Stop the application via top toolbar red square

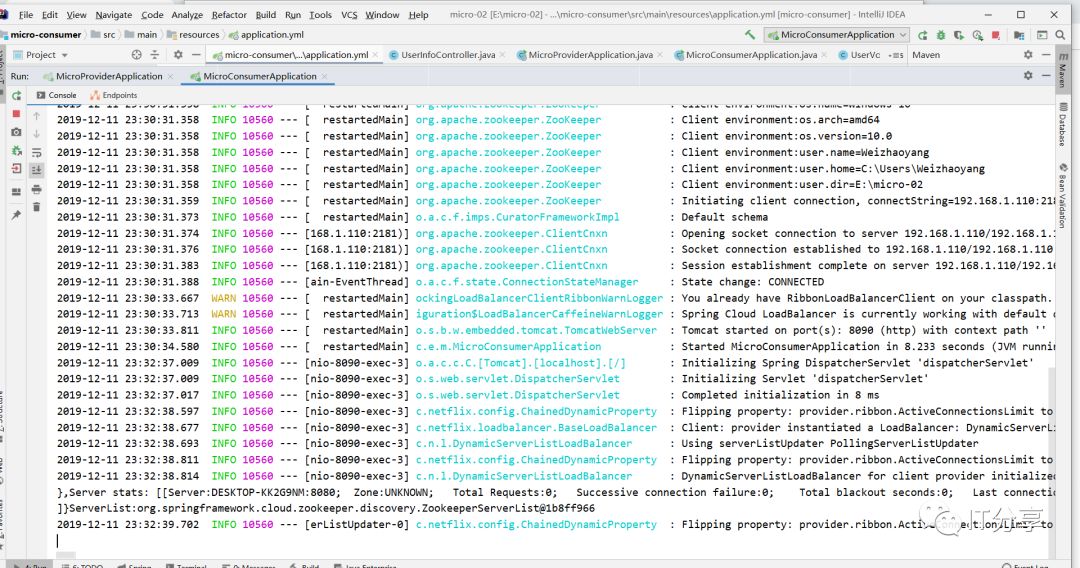click(996, 34)
